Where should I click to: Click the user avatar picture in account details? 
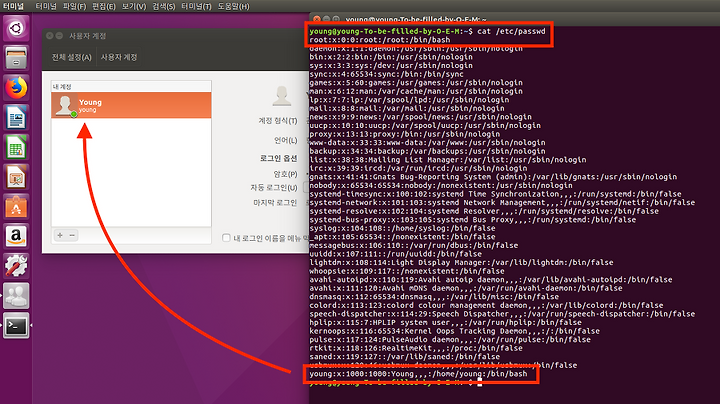click(x=281, y=95)
